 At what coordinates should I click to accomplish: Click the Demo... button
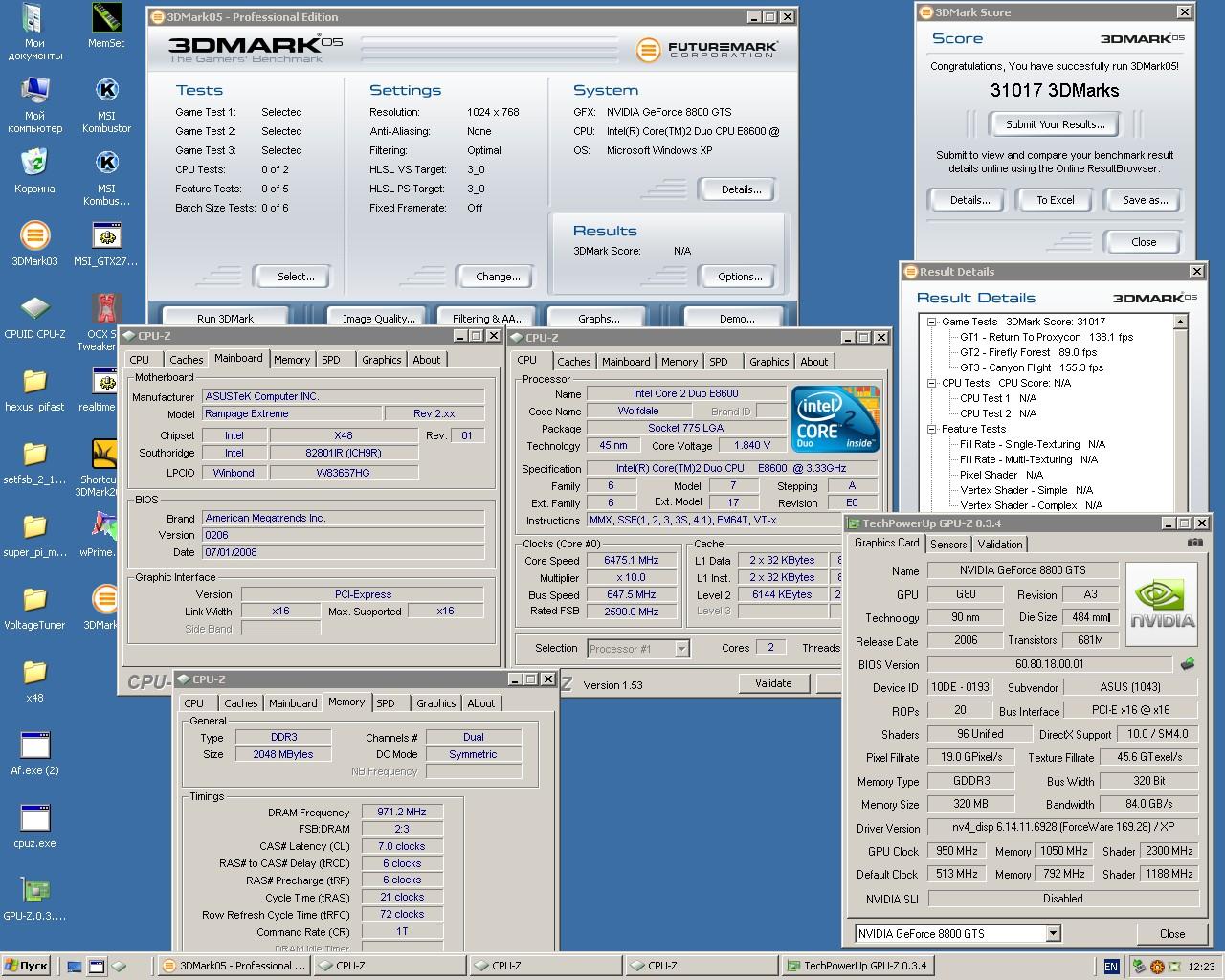point(737,318)
